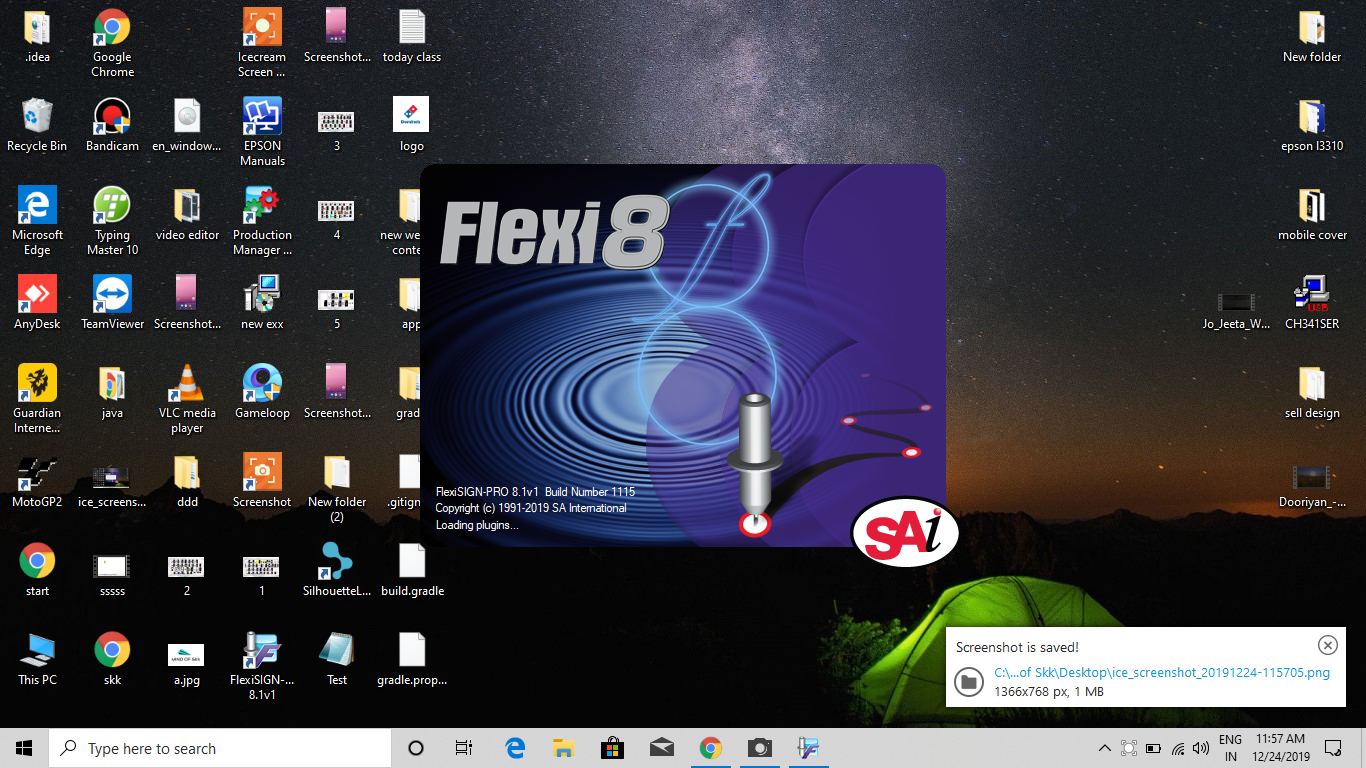
Task: Open Cortana circle on the taskbar
Action: pyautogui.click(x=416, y=748)
